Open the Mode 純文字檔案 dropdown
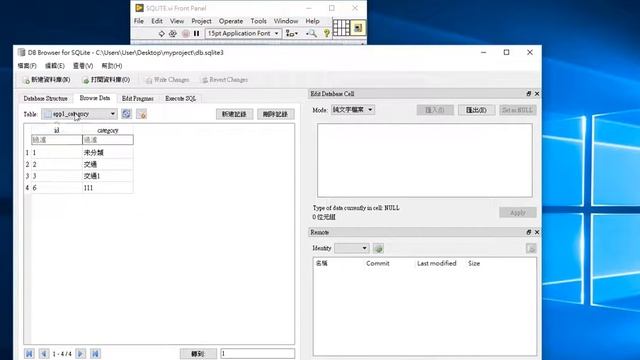Image resolution: width=640 pixels, height=360 pixels. [x=353, y=110]
